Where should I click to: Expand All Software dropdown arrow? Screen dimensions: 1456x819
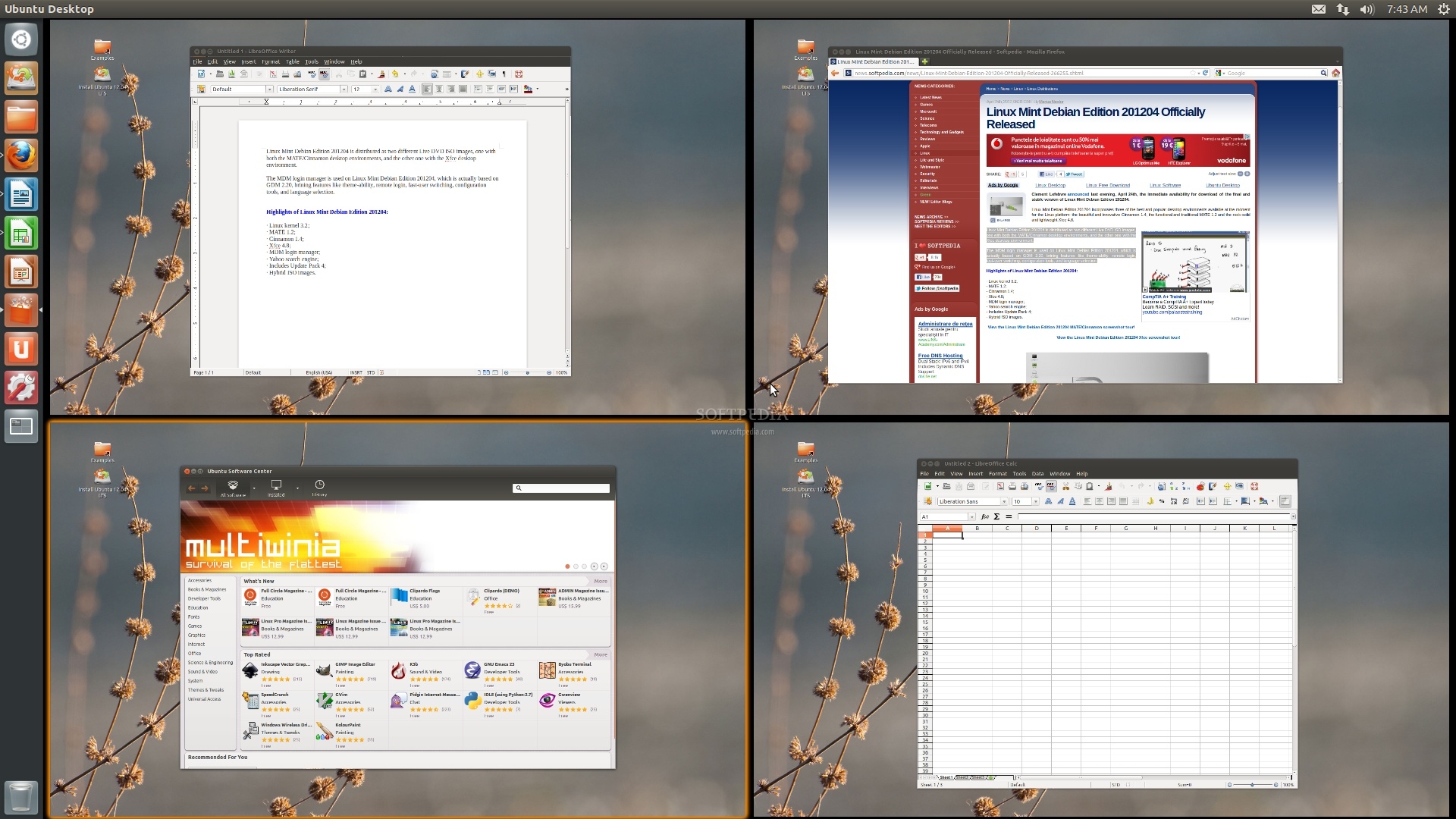254,488
